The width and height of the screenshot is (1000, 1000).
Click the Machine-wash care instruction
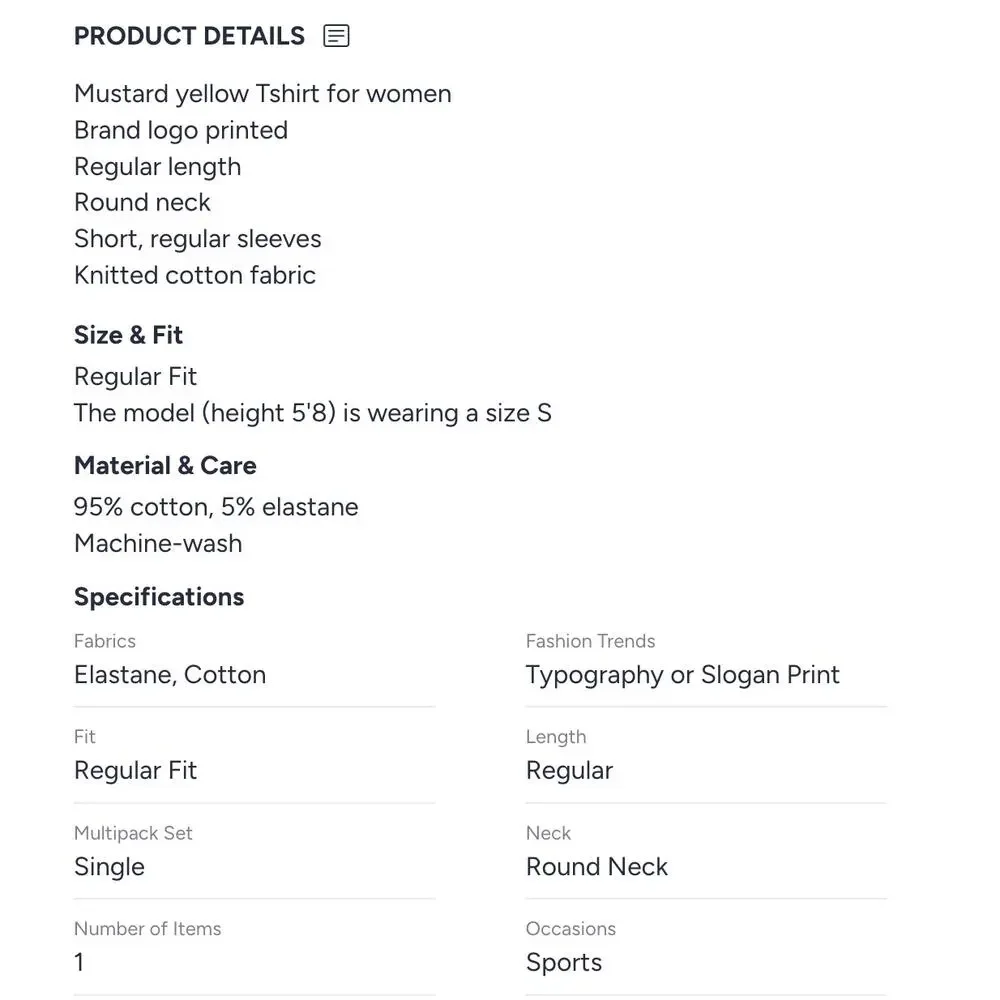[x=158, y=543]
